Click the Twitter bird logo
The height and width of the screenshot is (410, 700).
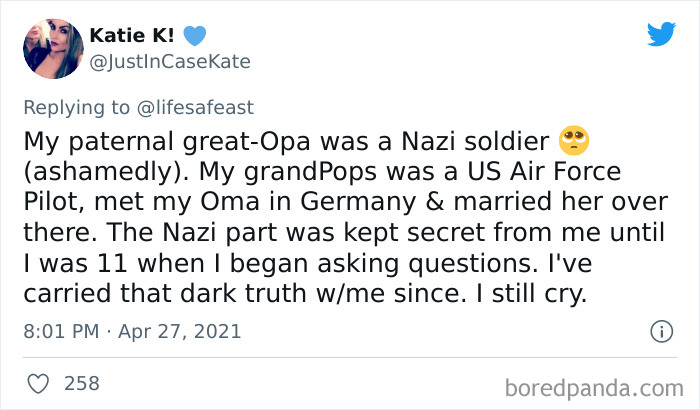click(661, 35)
